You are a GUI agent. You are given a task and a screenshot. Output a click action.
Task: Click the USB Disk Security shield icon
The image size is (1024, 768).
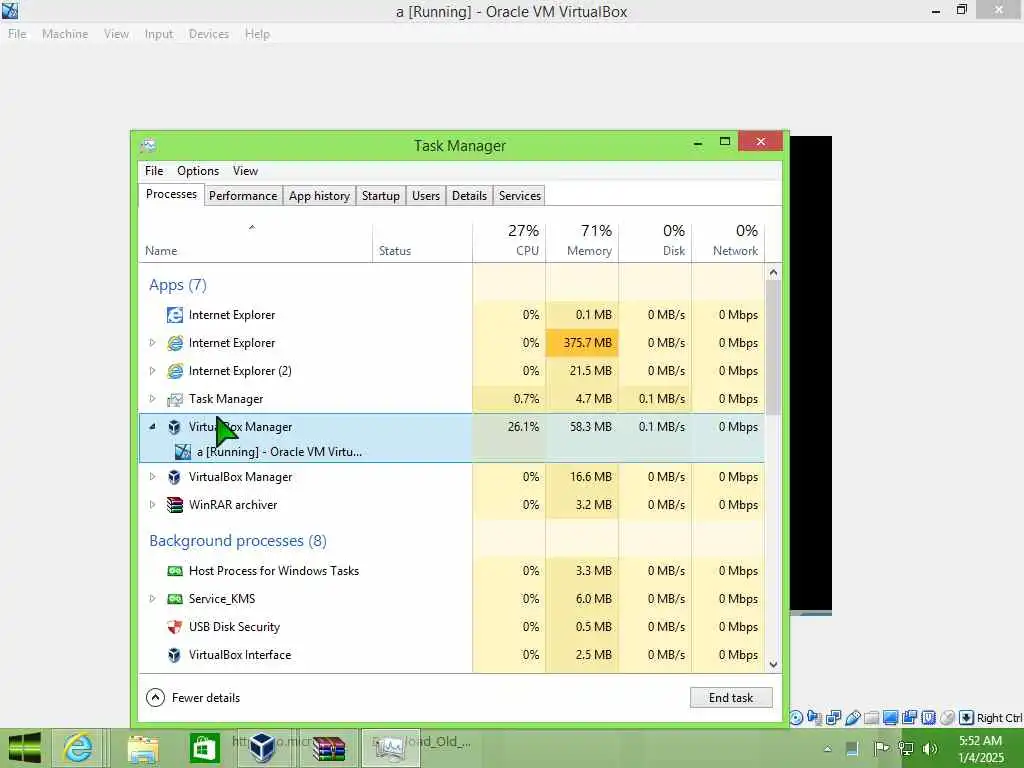(x=175, y=627)
